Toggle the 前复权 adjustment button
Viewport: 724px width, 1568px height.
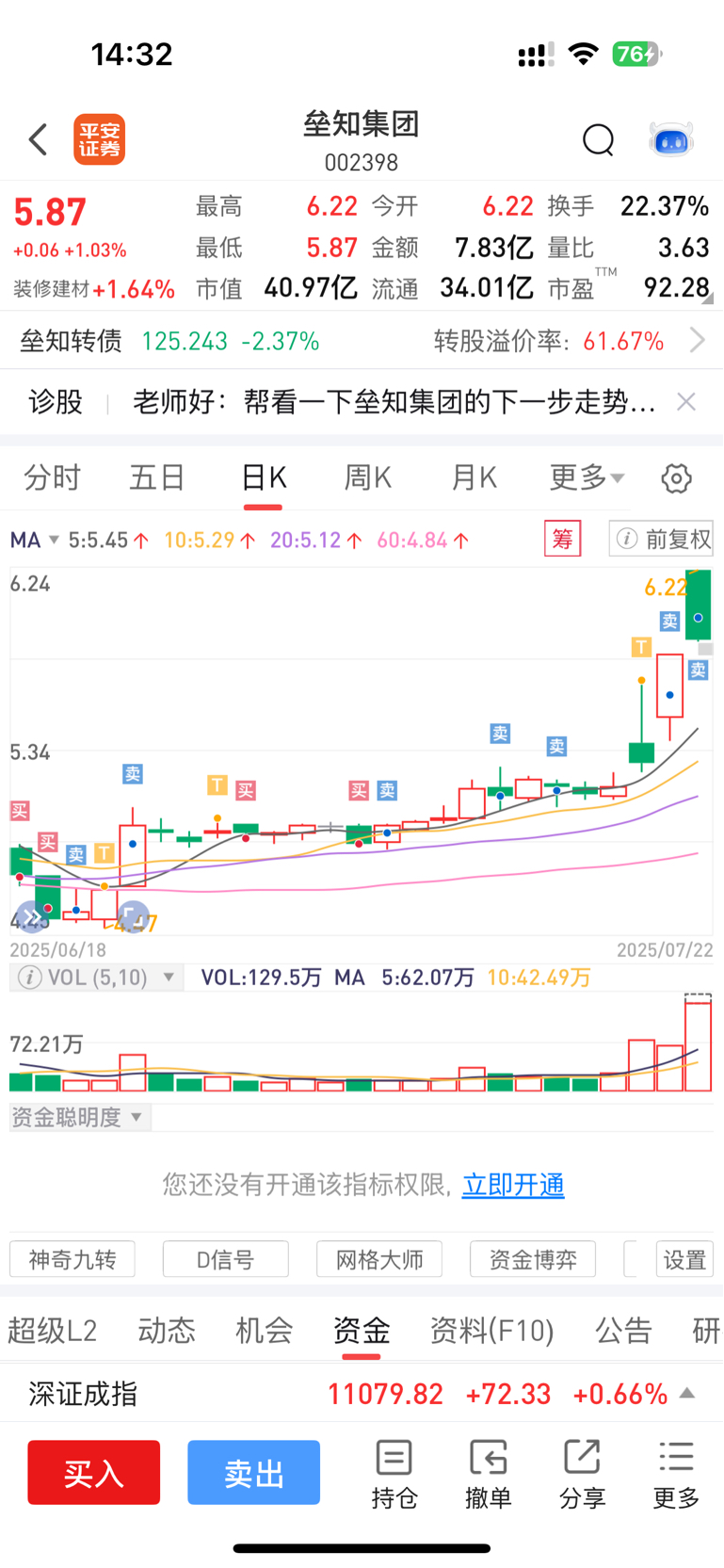[x=661, y=539]
